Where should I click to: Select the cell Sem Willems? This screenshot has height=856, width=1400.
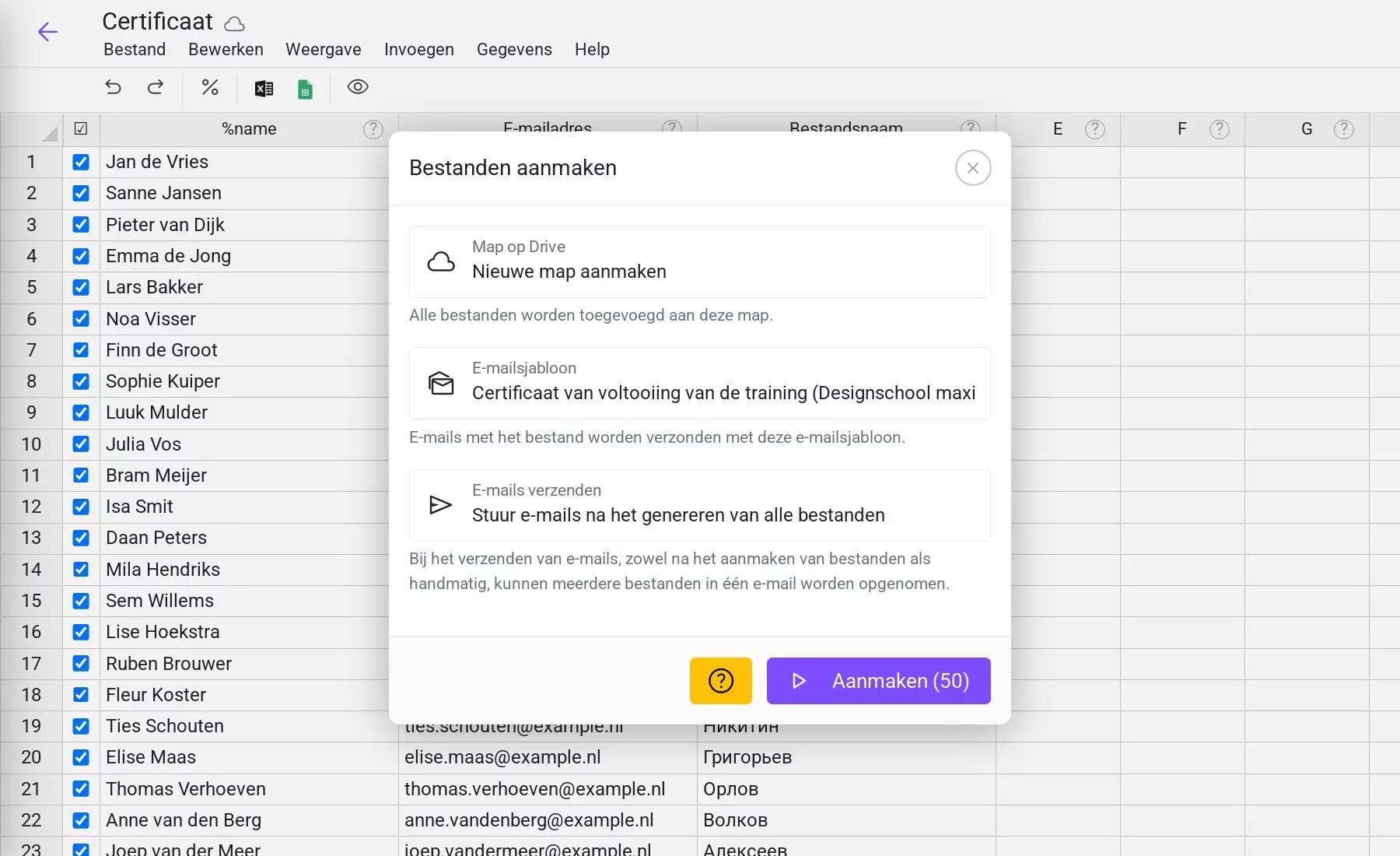245,601
